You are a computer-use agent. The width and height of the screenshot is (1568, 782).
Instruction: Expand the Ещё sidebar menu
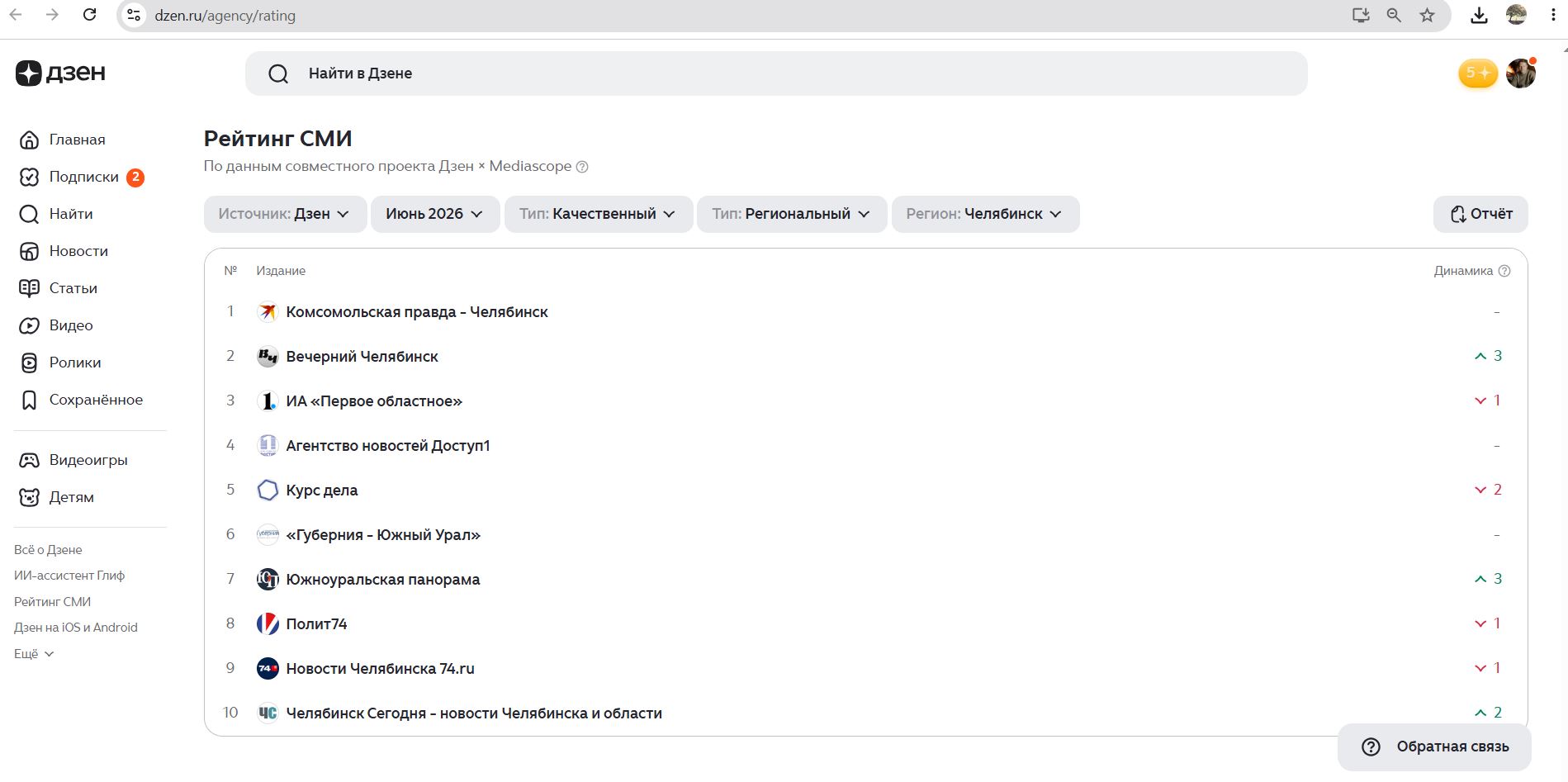click(34, 653)
